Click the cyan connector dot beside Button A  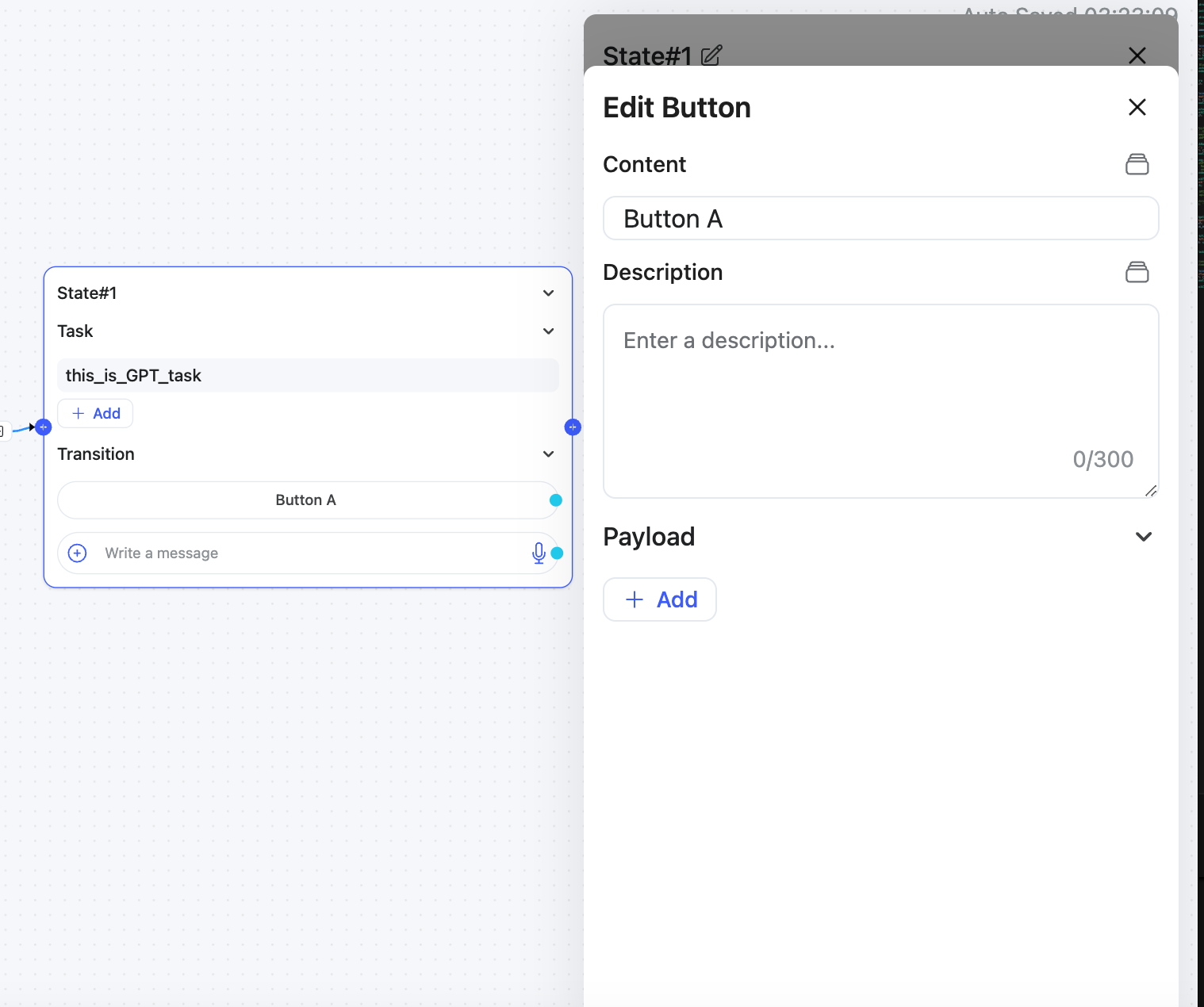pos(556,500)
